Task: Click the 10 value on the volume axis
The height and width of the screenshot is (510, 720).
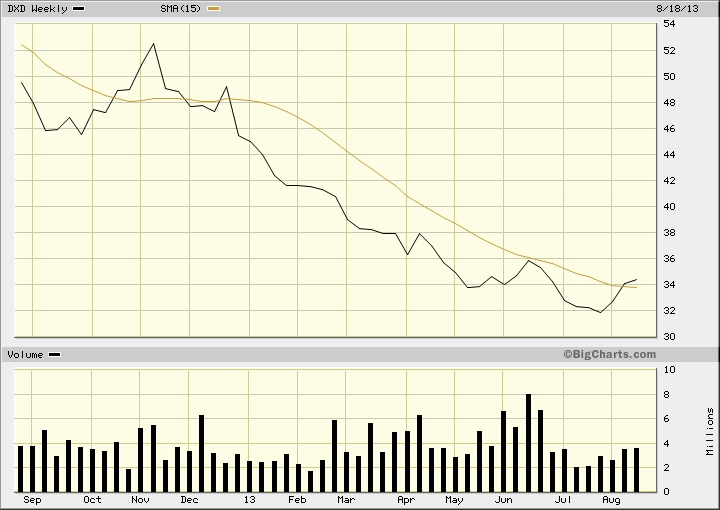Action: pos(669,370)
